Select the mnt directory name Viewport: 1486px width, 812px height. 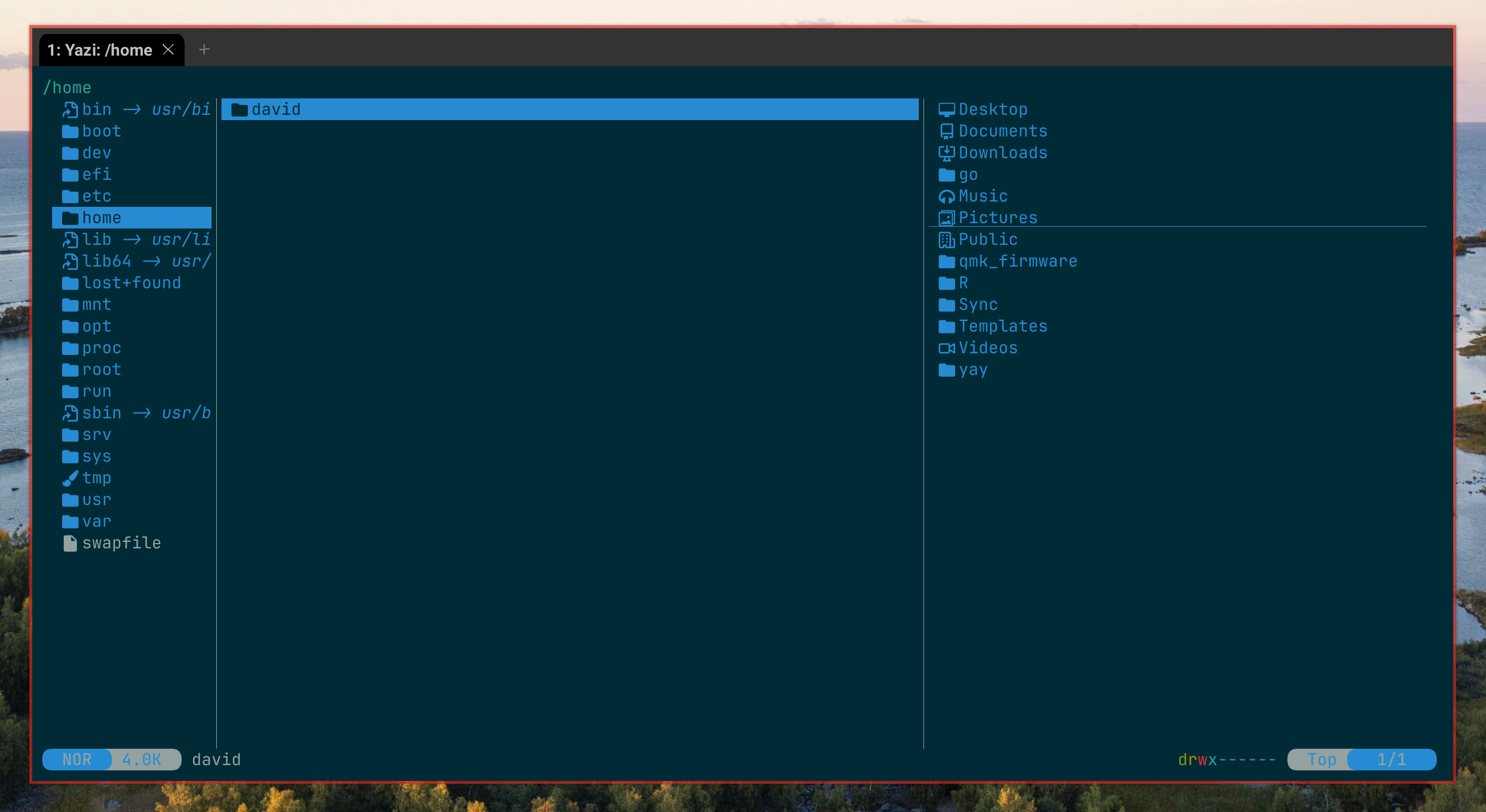click(x=97, y=305)
